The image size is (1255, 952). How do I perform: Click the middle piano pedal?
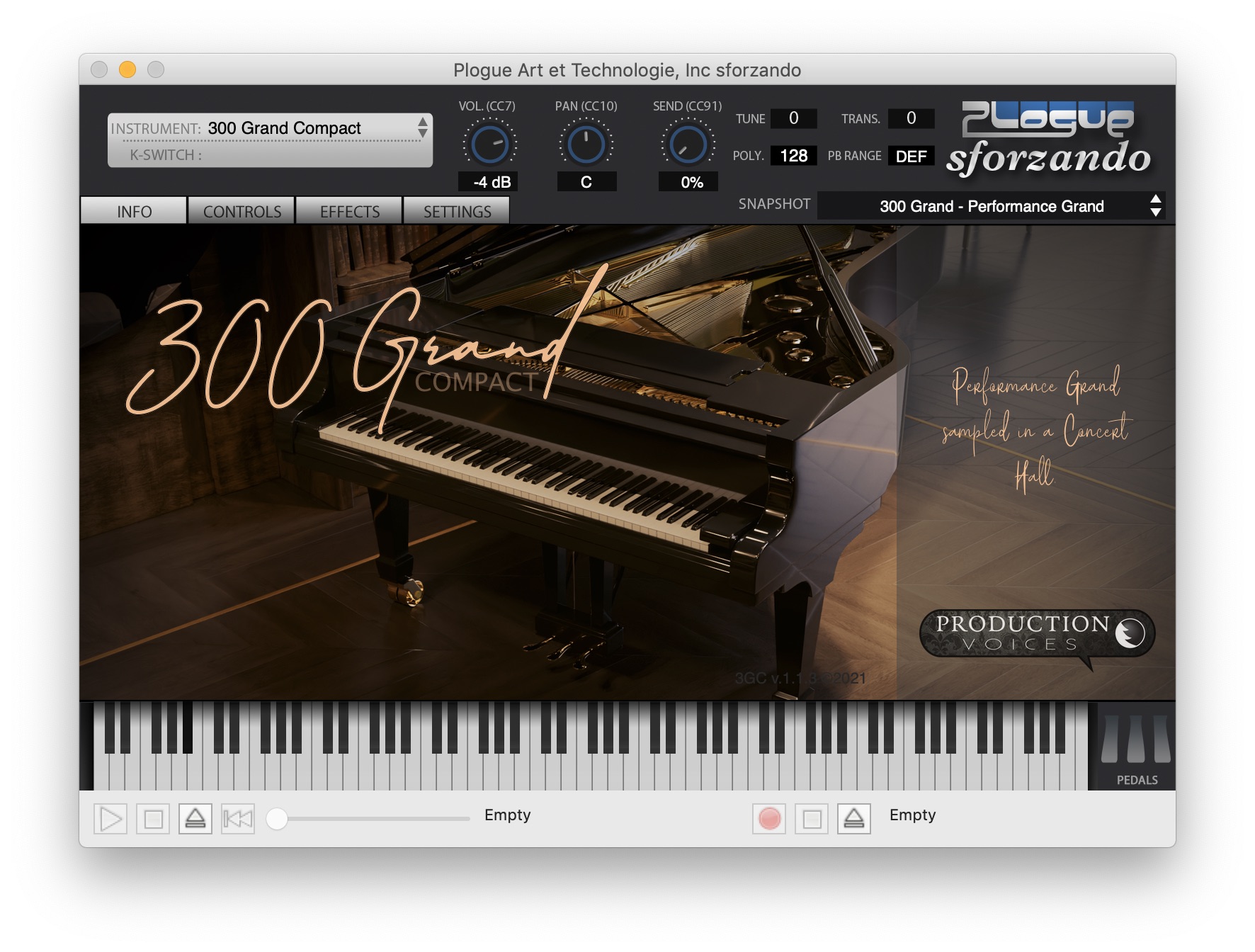[x=1135, y=738]
